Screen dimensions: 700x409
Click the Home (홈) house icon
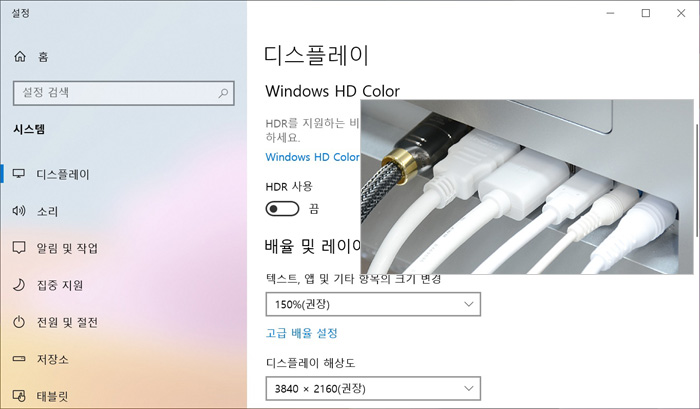20,56
